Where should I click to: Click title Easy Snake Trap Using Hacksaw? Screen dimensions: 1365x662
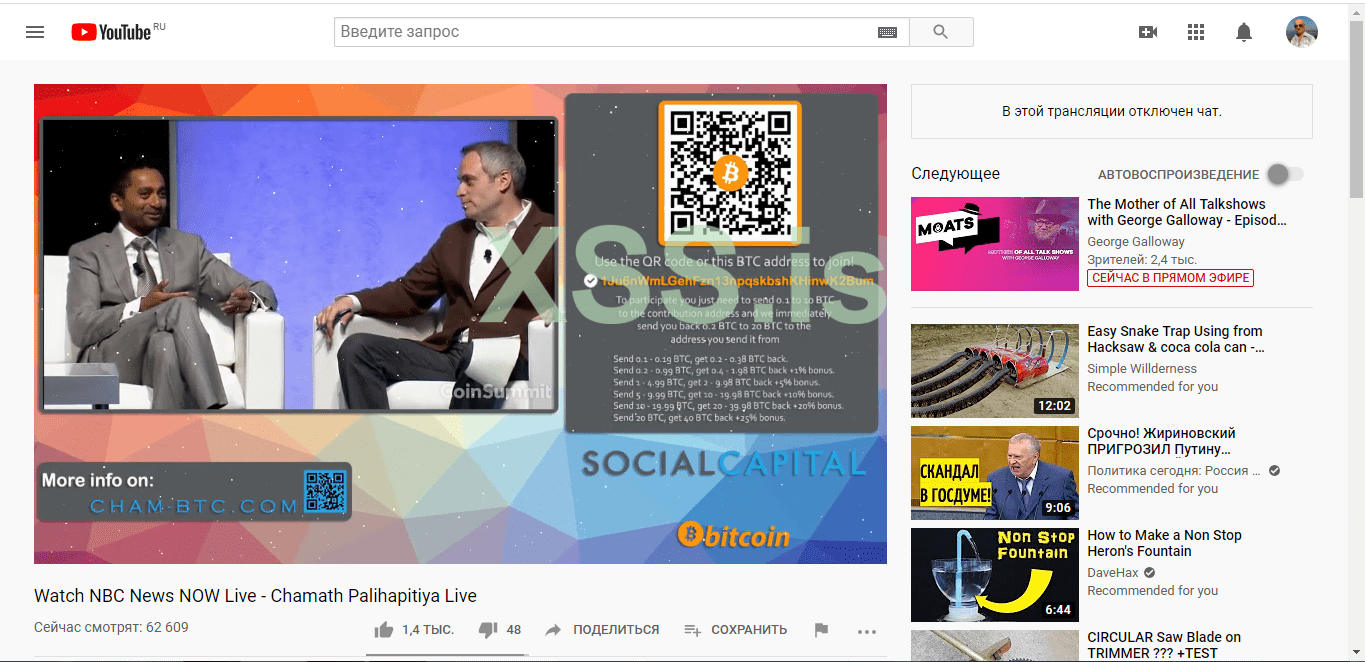click(x=1176, y=339)
